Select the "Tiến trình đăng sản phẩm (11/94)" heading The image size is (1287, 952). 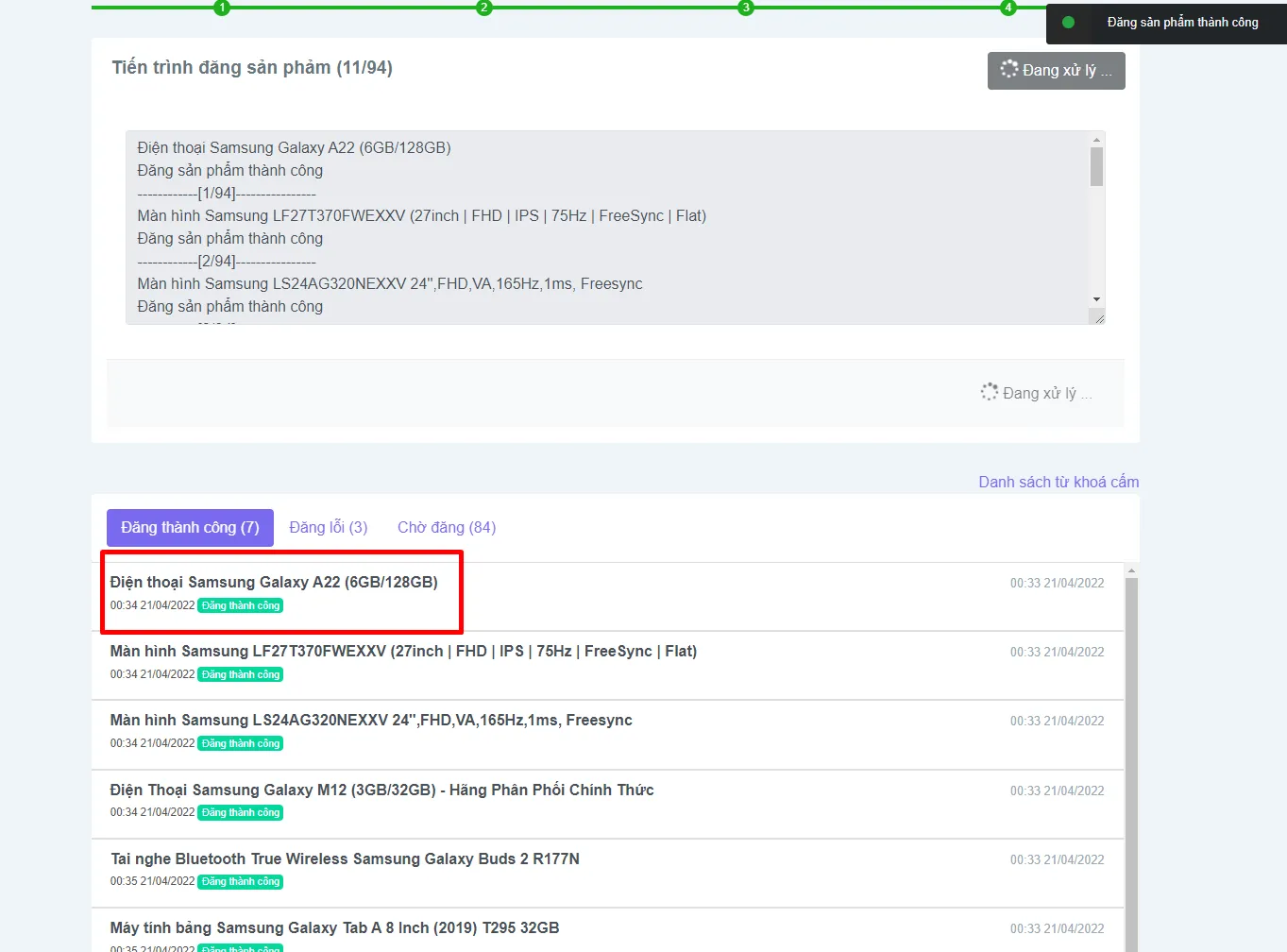[252, 68]
